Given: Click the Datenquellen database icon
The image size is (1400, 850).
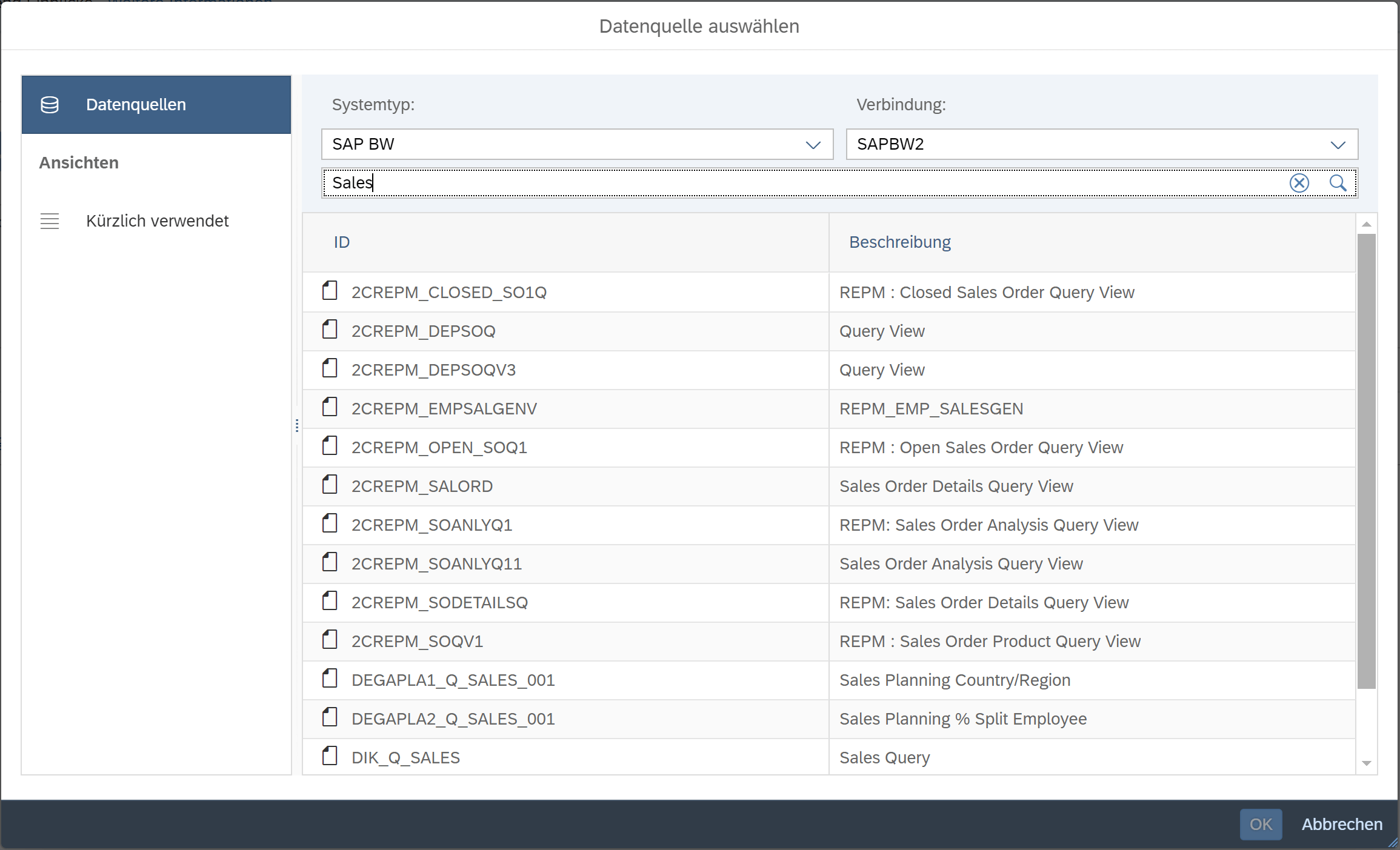Looking at the screenshot, I should pos(50,105).
